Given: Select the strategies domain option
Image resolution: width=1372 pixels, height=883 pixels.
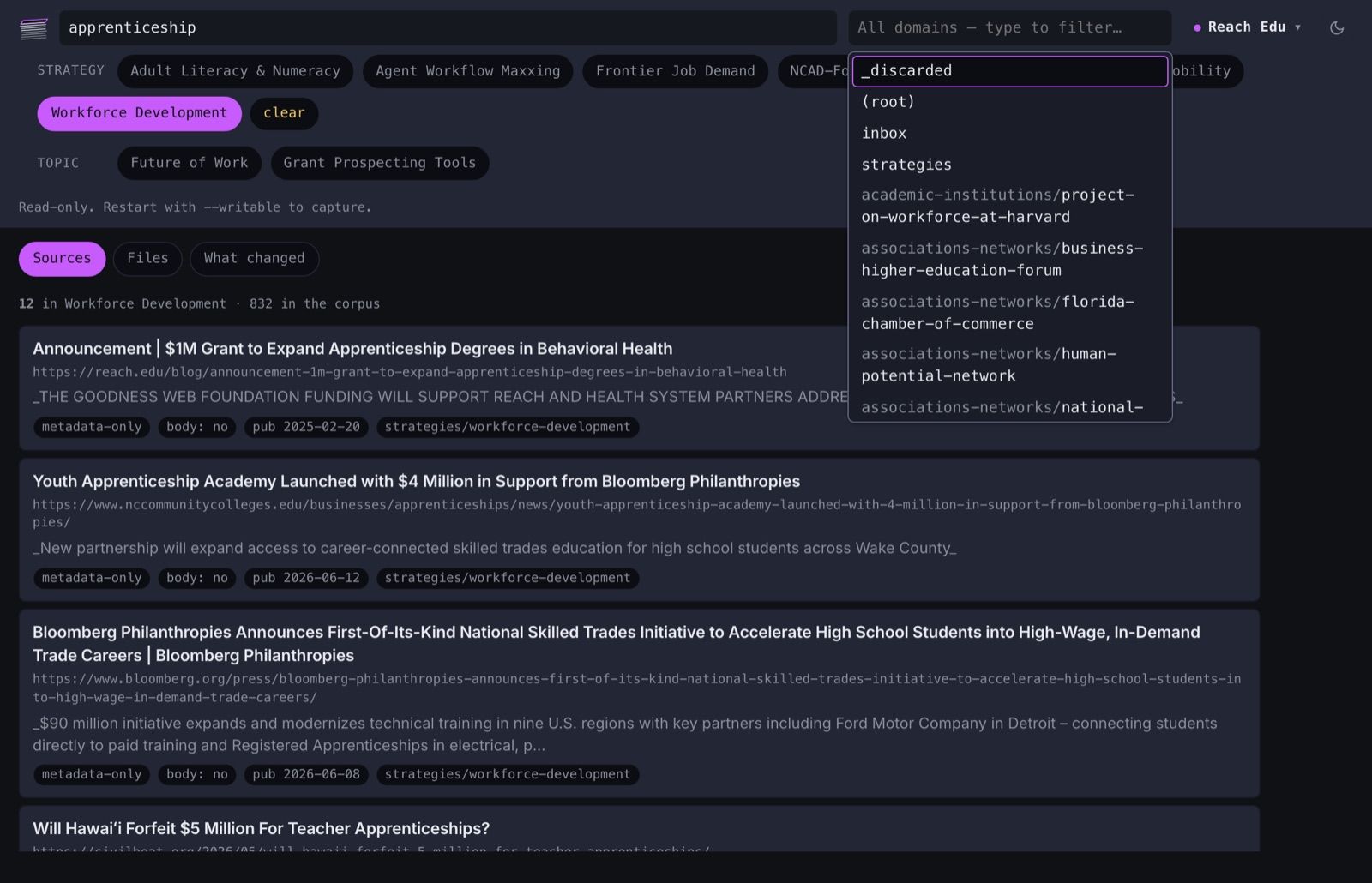Looking at the screenshot, I should [x=1009, y=165].
